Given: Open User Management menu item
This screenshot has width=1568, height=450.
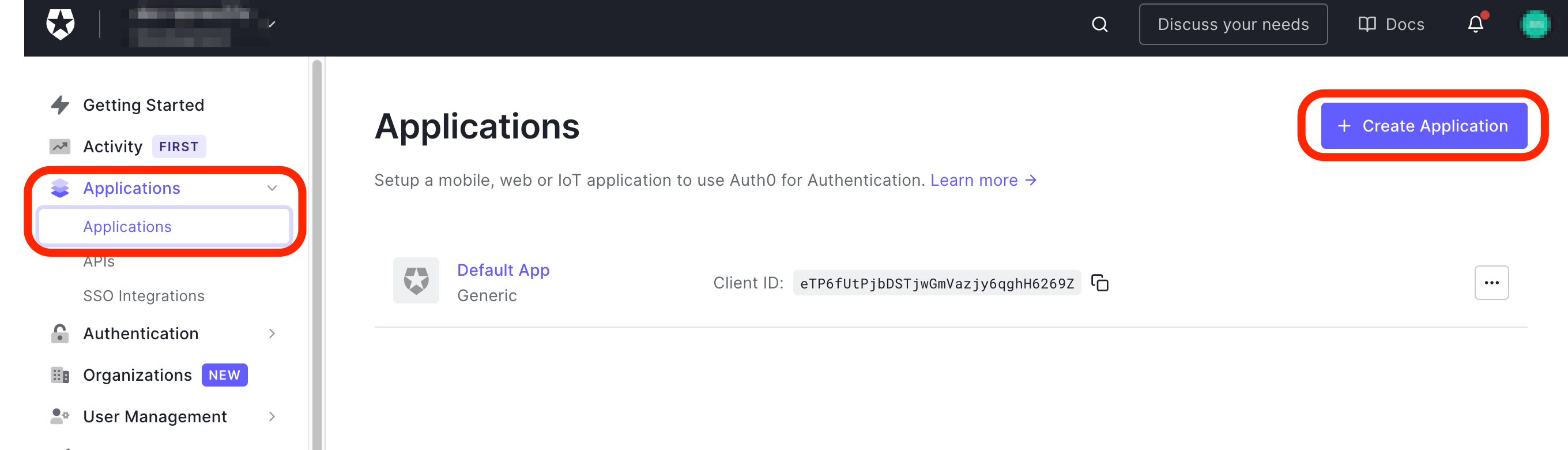Looking at the screenshot, I should (154, 417).
